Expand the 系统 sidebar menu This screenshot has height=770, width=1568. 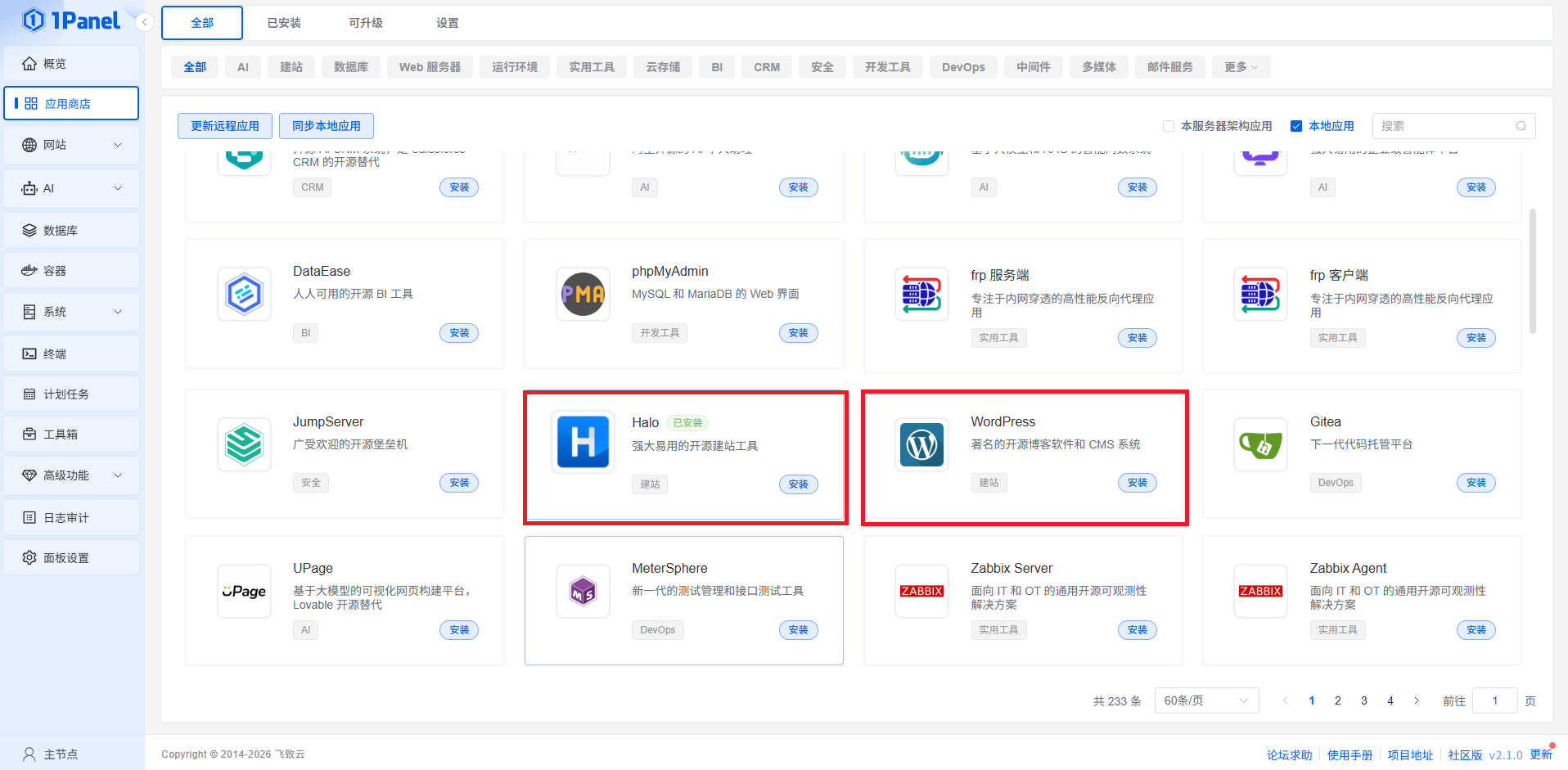(x=71, y=312)
